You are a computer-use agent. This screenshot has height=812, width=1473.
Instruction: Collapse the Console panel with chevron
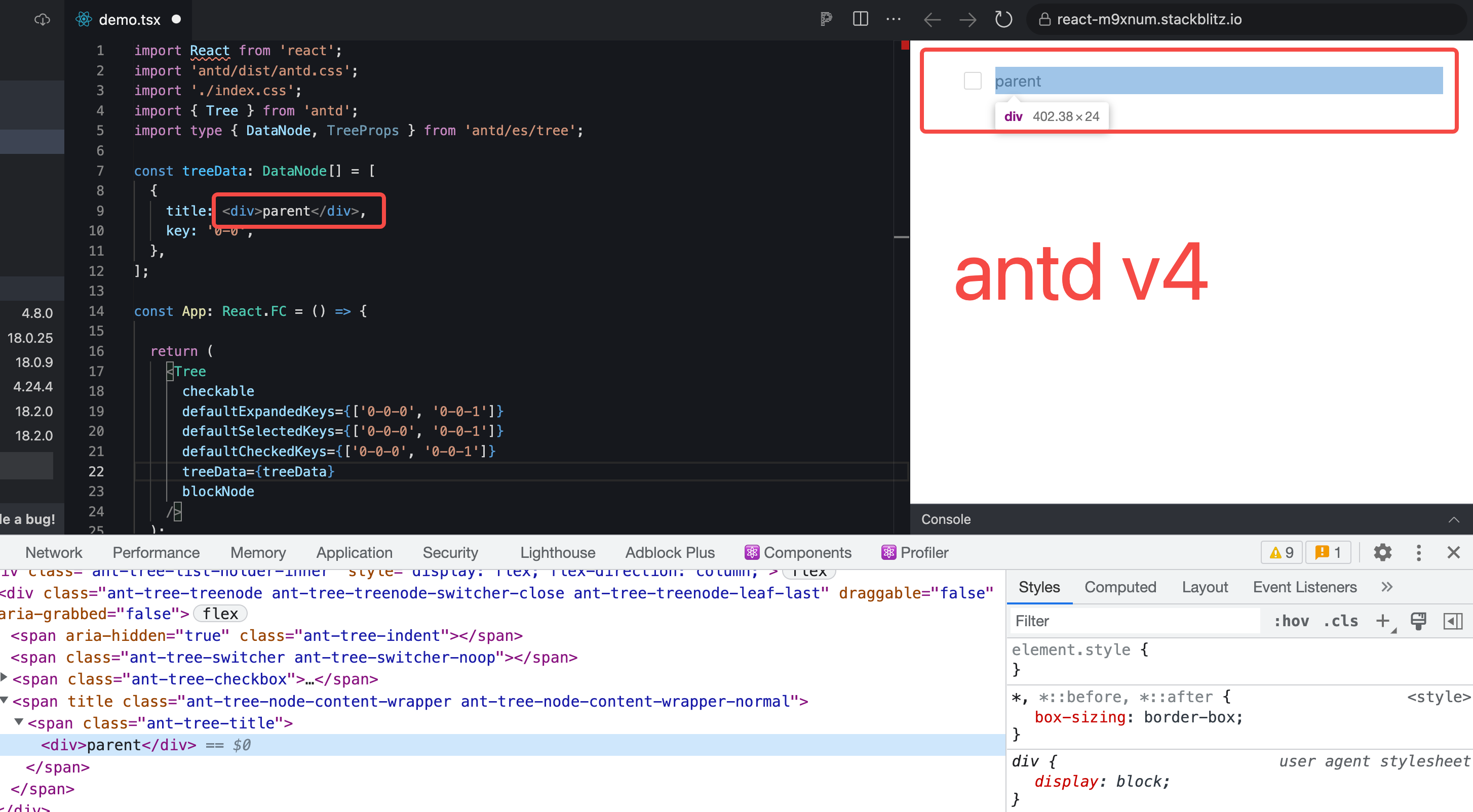[x=1455, y=519]
